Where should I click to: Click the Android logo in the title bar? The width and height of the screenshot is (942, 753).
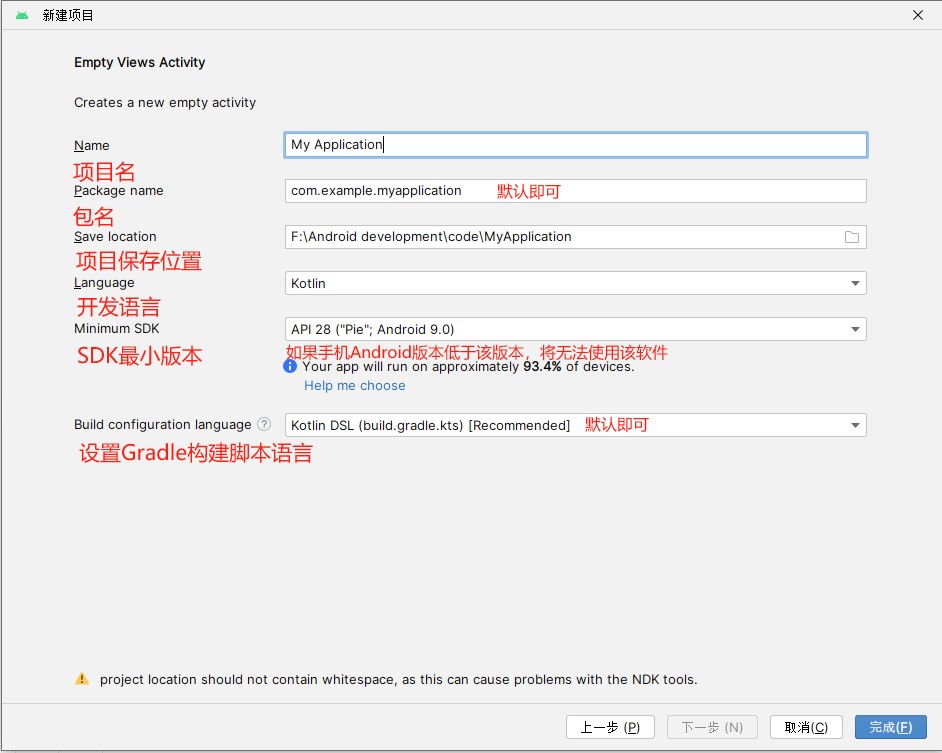pyautogui.click(x=22, y=16)
